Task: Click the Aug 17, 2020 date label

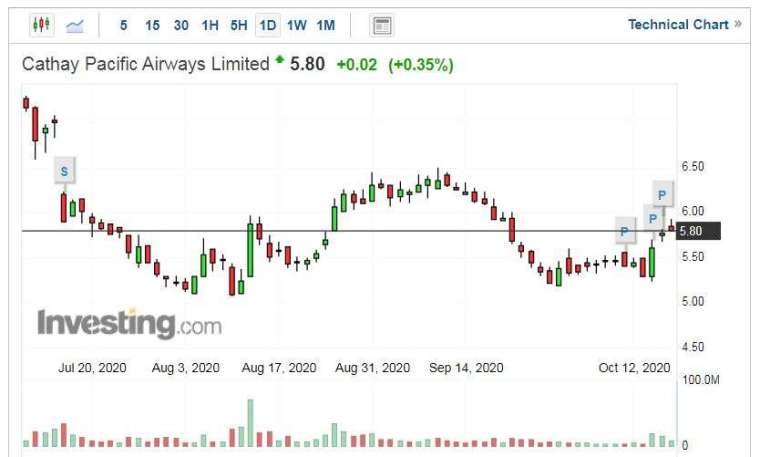Action: [279, 368]
